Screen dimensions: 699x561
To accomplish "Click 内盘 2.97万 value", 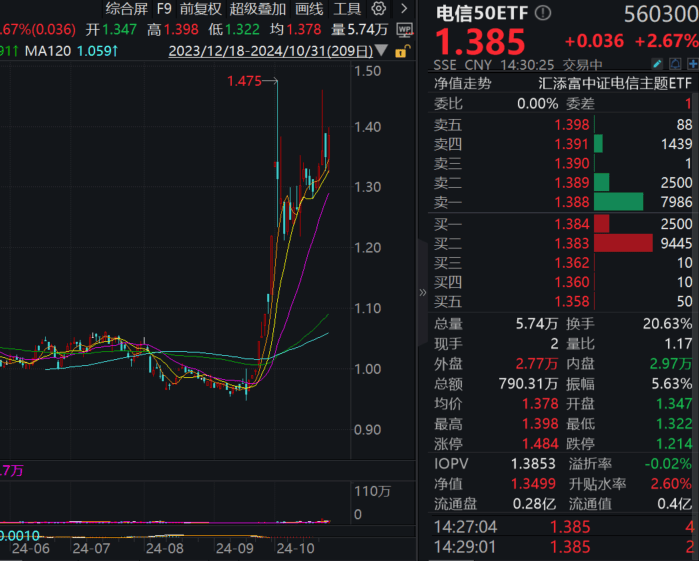I will click(671, 364).
